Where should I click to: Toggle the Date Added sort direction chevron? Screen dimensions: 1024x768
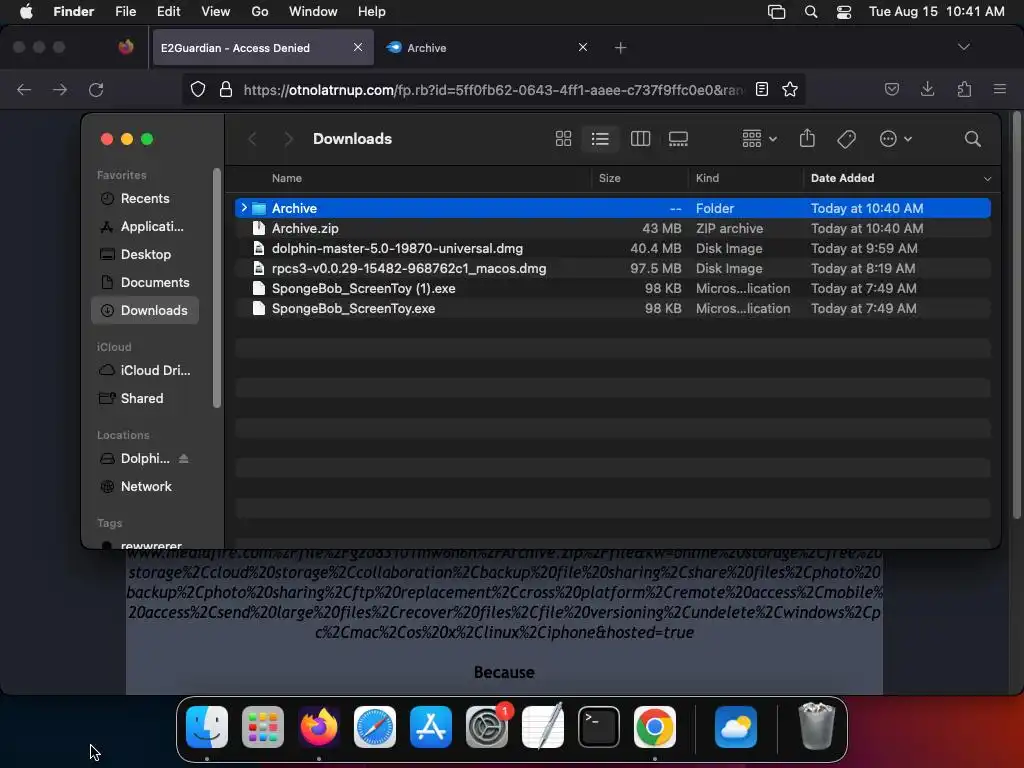[x=987, y=178]
